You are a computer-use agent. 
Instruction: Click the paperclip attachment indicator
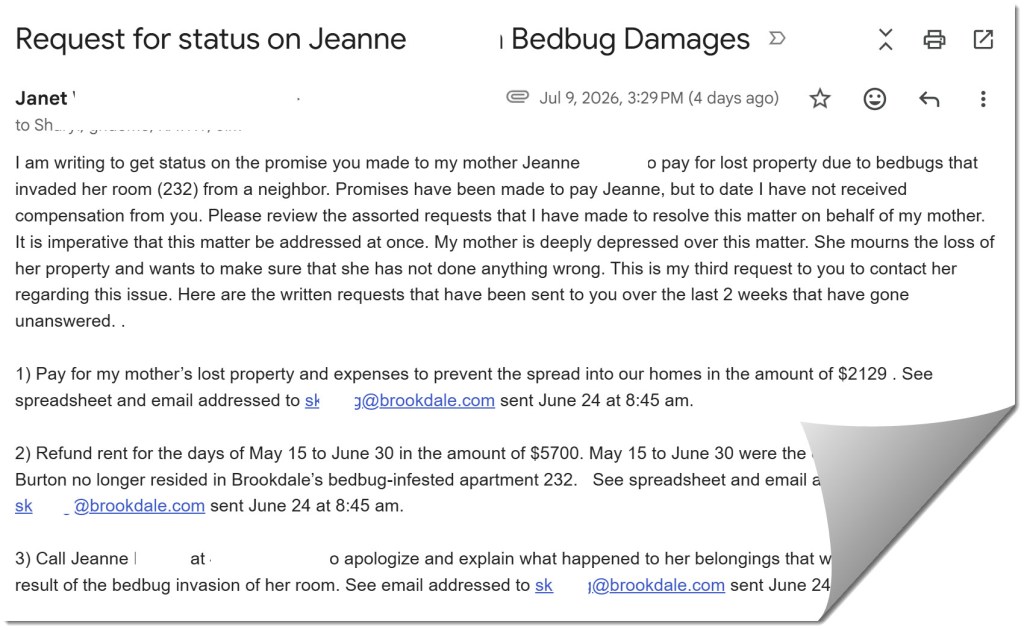point(517,97)
